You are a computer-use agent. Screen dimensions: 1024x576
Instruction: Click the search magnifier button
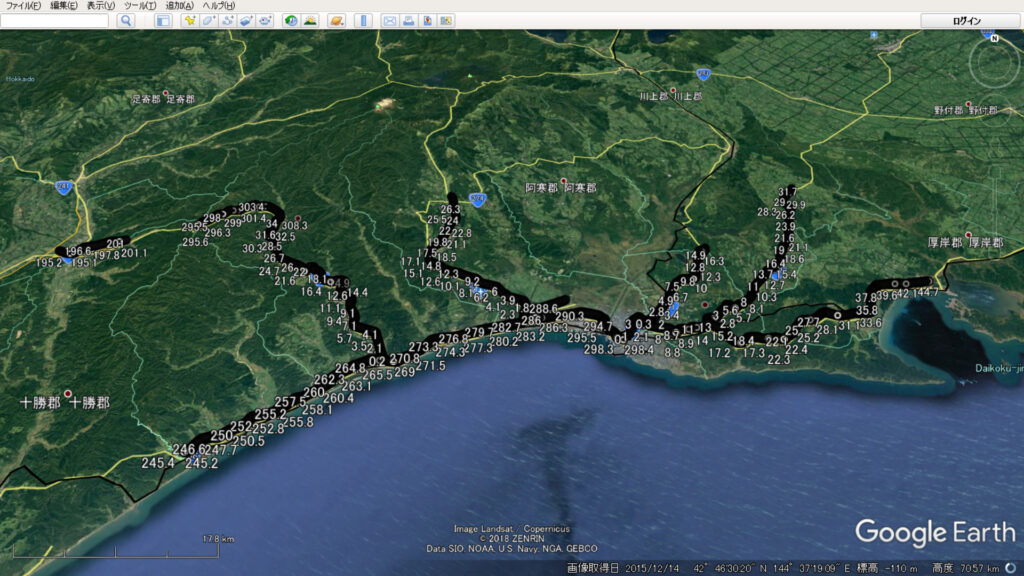tap(126, 20)
